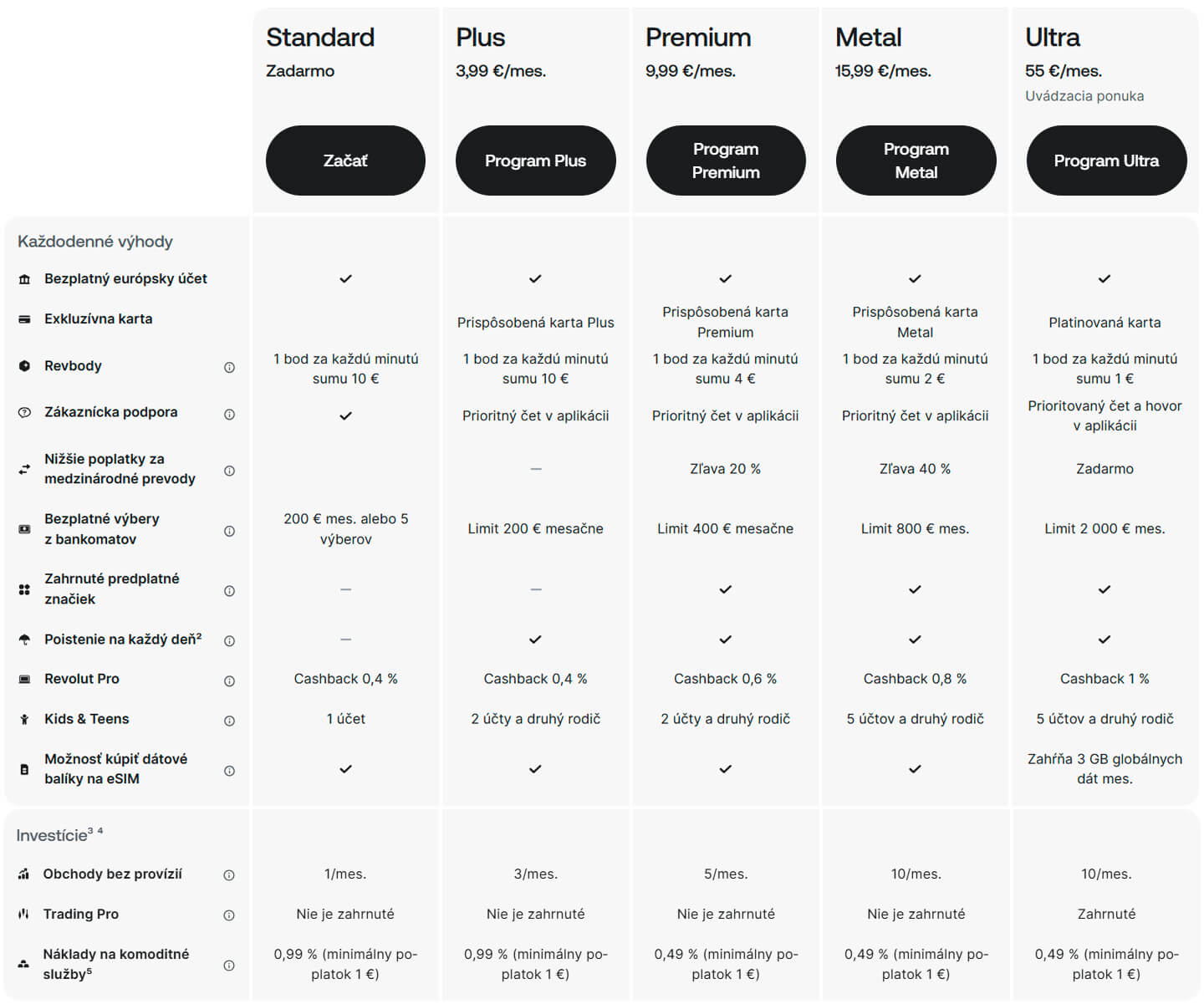
Task: Click the Exkluzívna karta card icon
Action: tap(24, 319)
